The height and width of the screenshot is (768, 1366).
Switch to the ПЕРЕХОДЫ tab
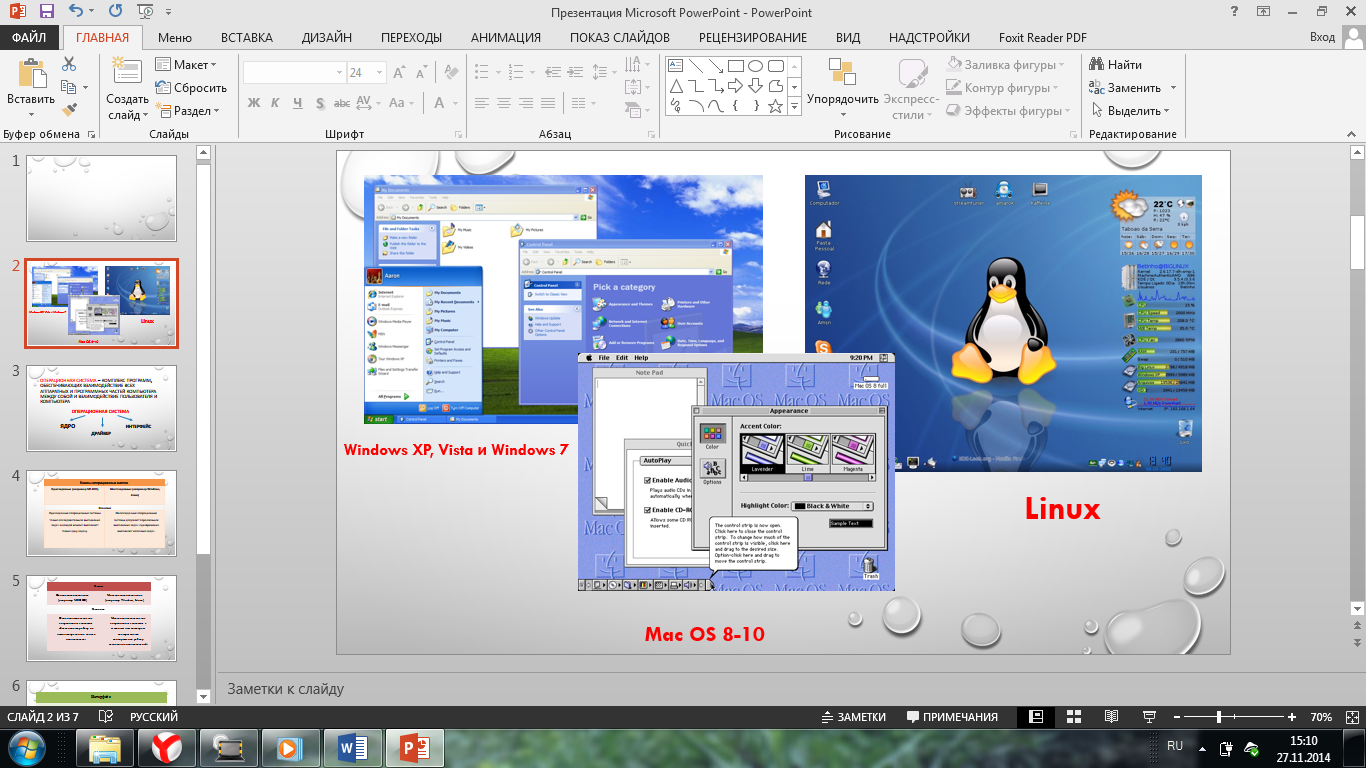pos(411,37)
